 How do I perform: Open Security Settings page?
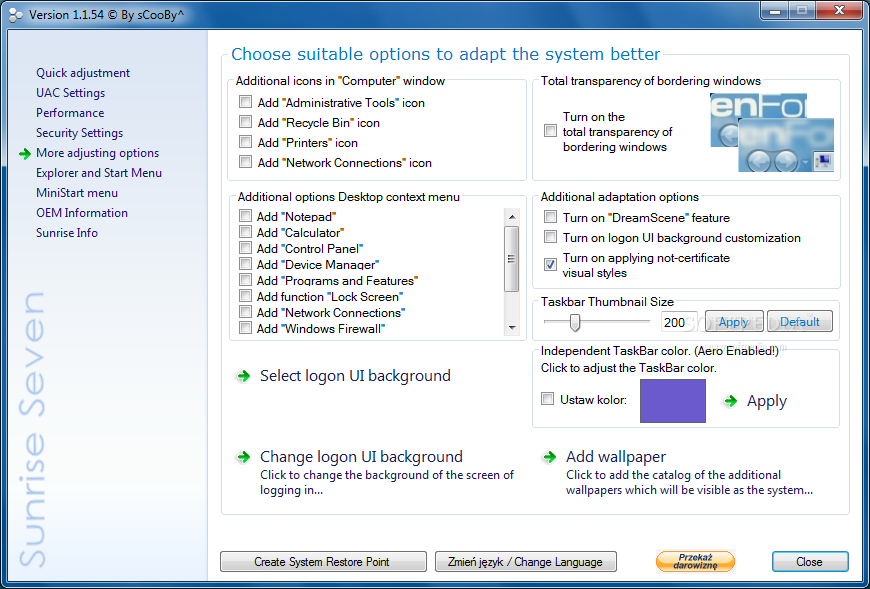(79, 133)
